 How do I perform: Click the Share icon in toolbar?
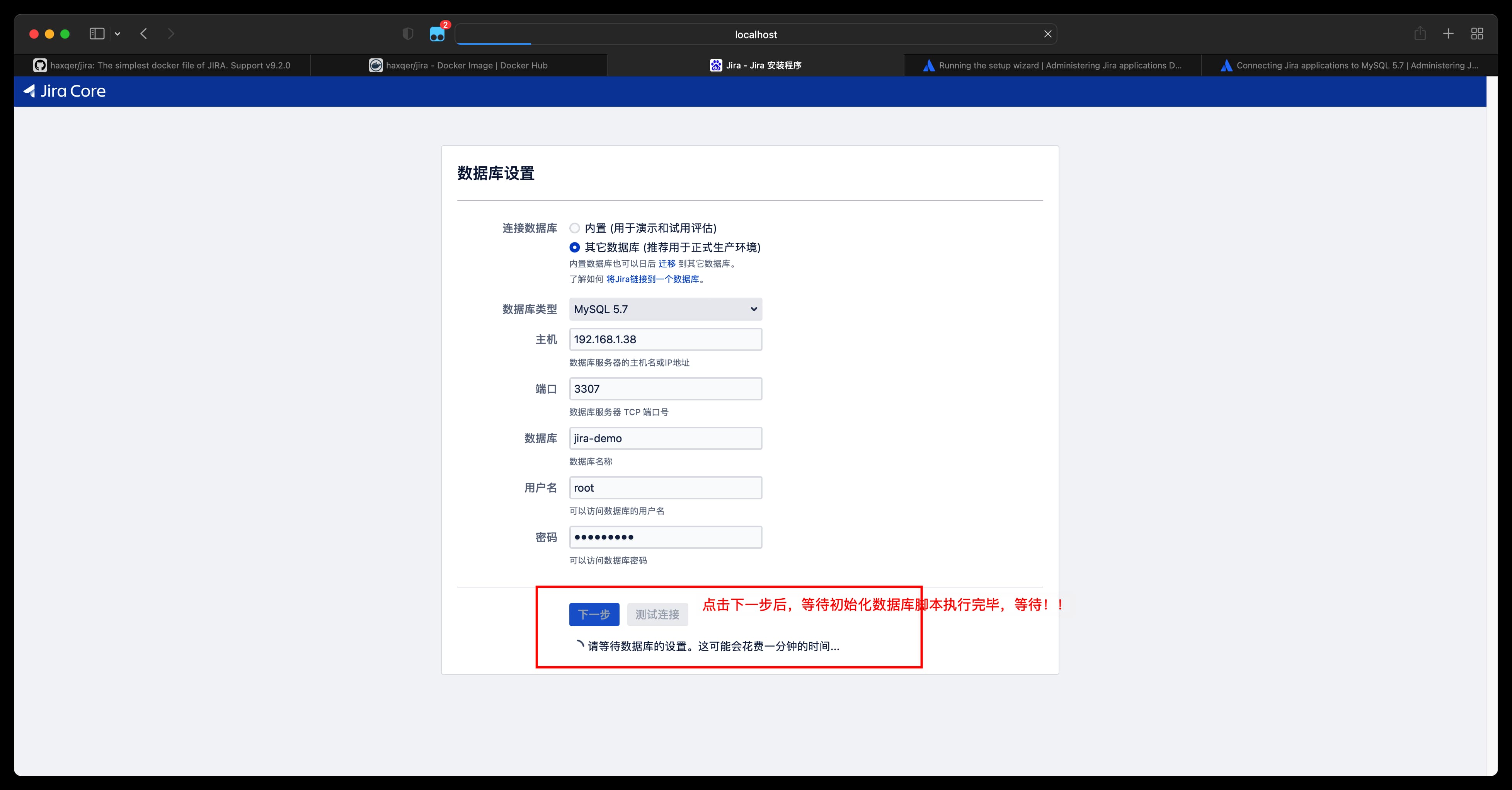tap(1420, 34)
